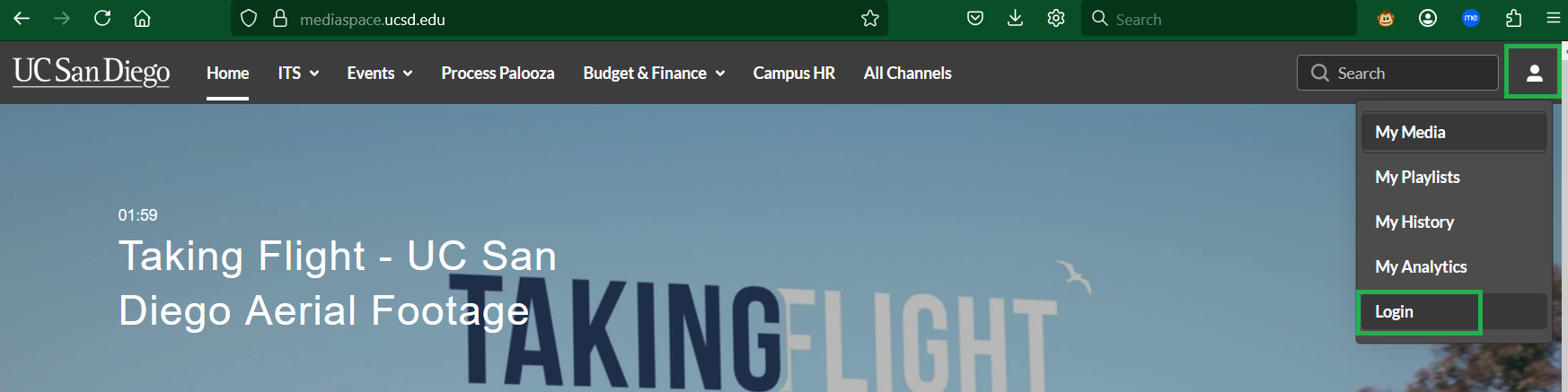Bookmark this page with the star

(x=869, y=19)
